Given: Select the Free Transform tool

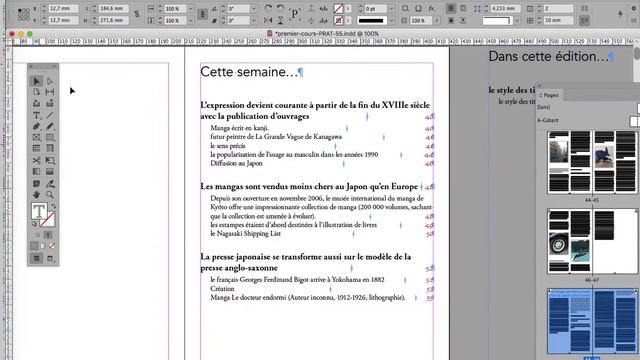Looking at the screenshot, I should tap(50, 160).
